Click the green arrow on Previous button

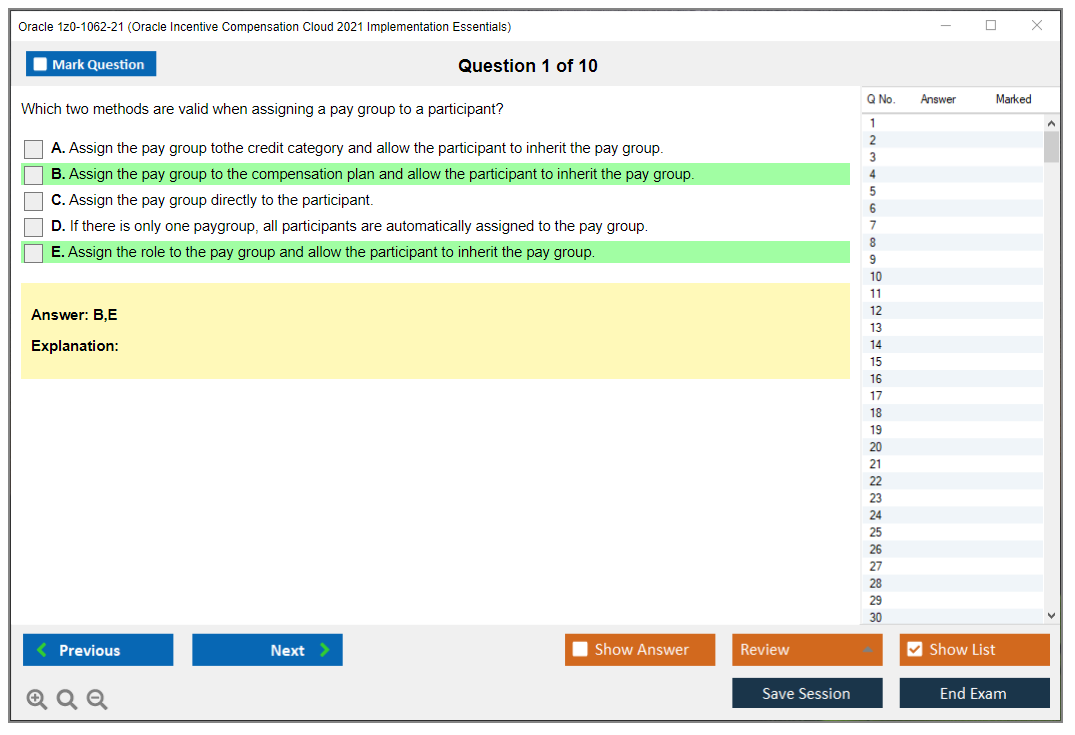41,650
